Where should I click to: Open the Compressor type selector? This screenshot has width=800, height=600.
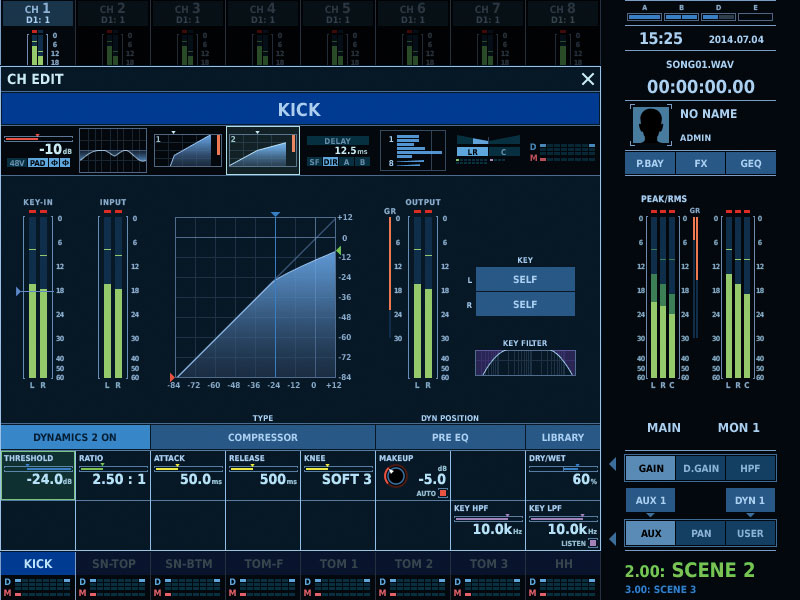pyautogui.click(x=263, y=437)
